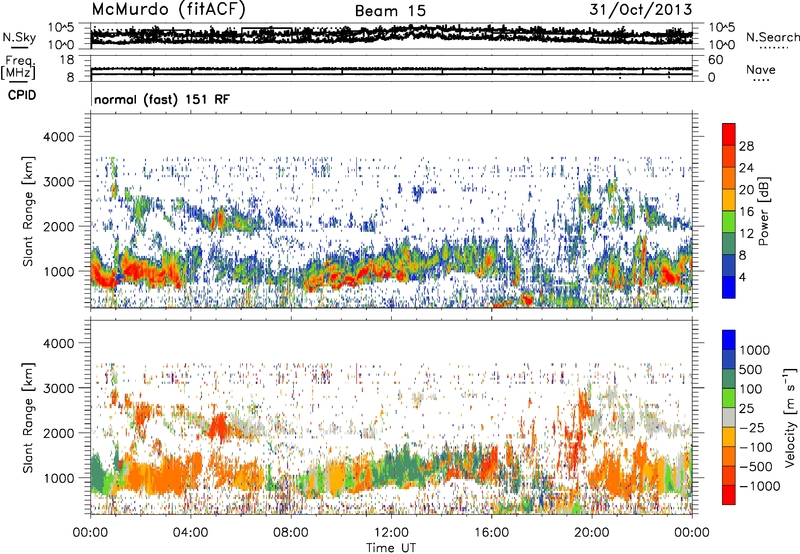Viewport: 800px width, 554px height.
Task: Pick the red bottom segment of Velocity colorbar
Action: pos(729,495)
